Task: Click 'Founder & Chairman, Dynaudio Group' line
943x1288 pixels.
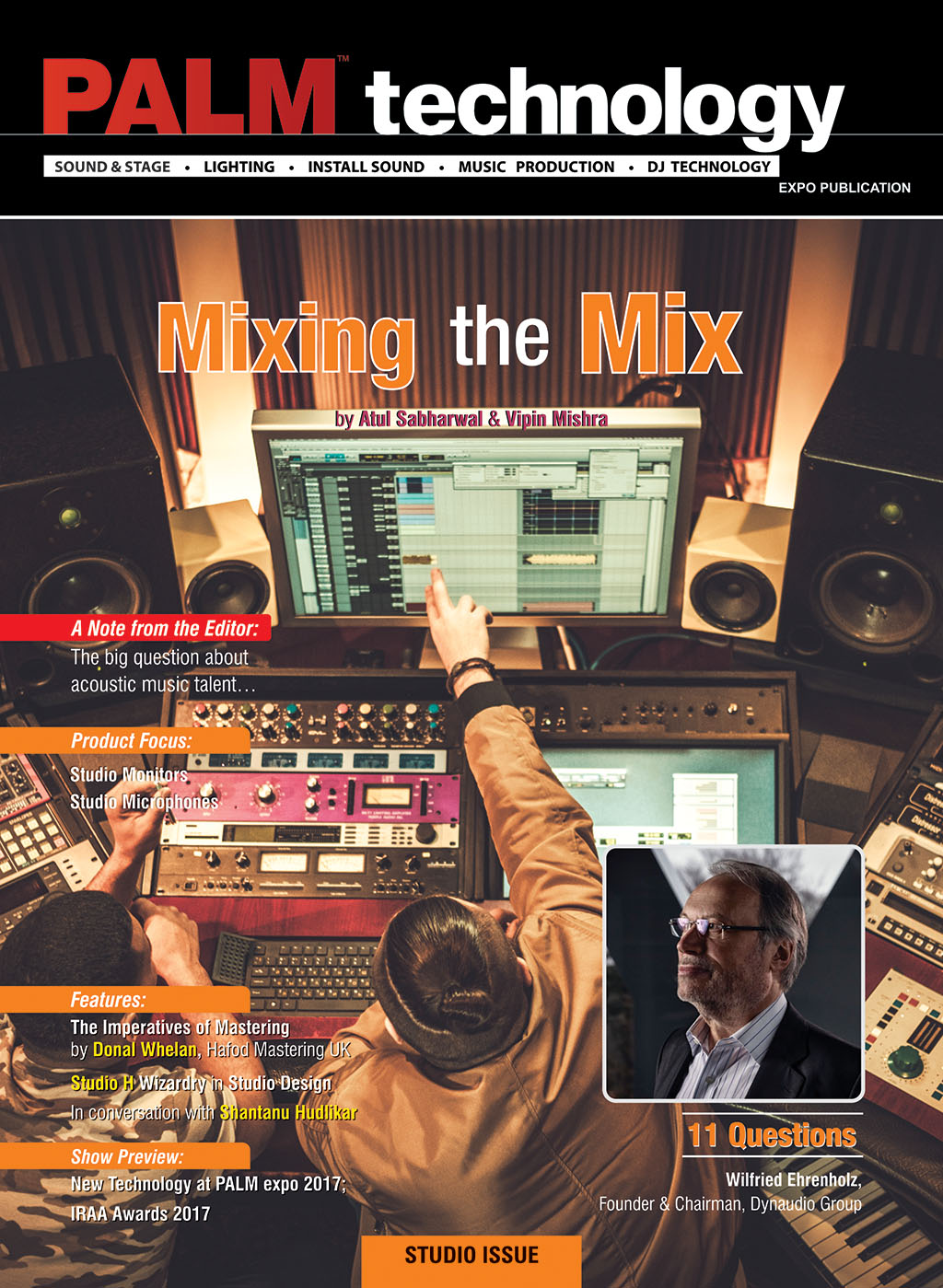Action: [730, 1204]
